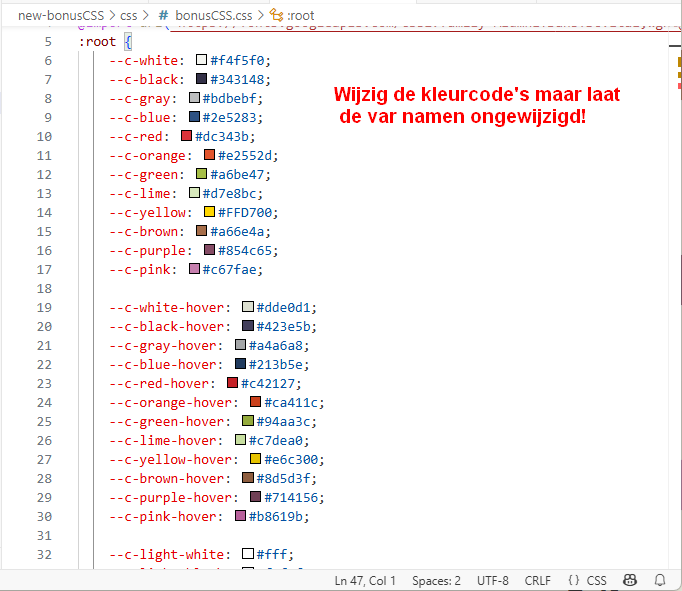Image resolution: width=682 pixels, height=591 pixels.
Task: Change indentation via Spaces: 2
Action: point(436,580)
